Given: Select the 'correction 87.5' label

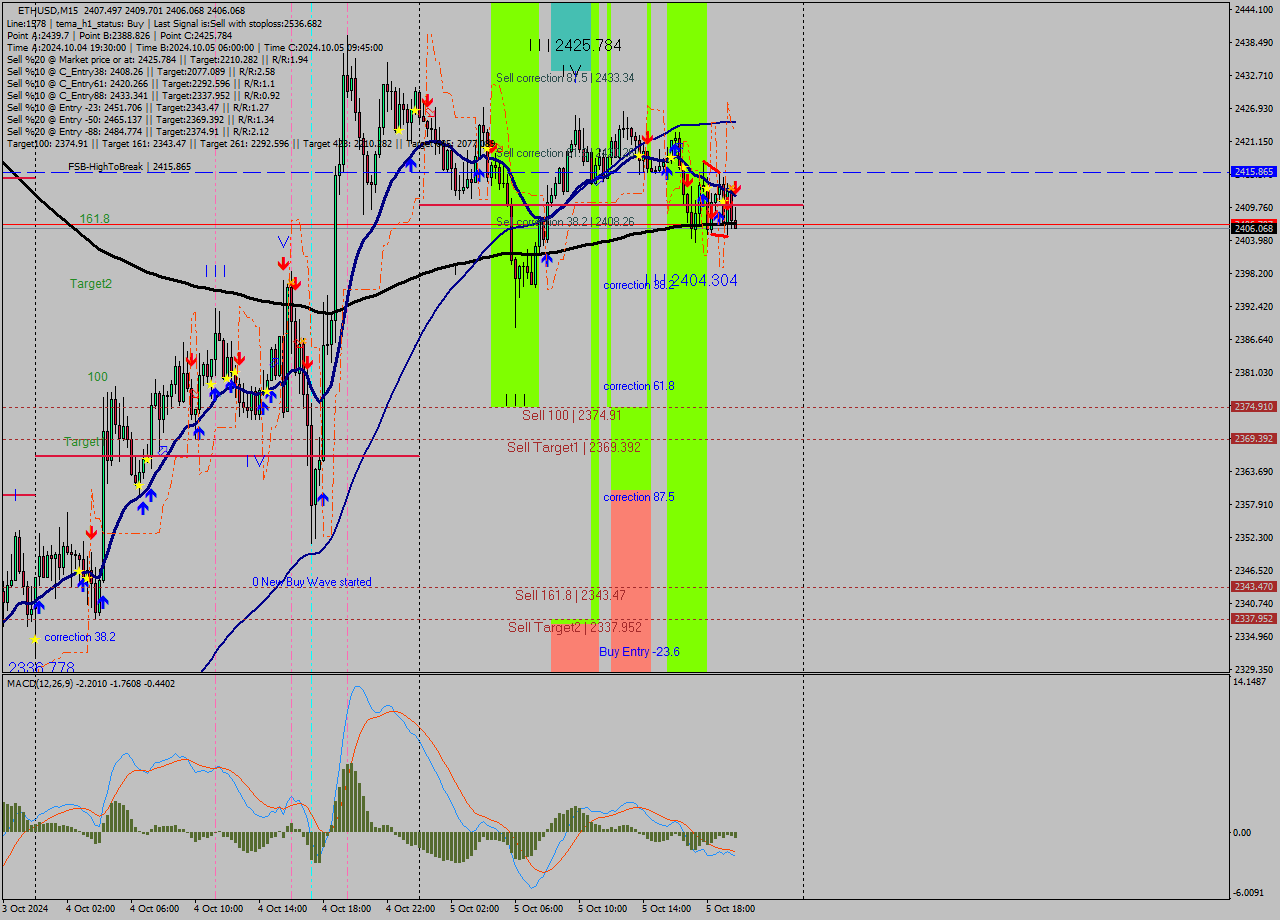Looking at the screenshot, I should (638, 497).
